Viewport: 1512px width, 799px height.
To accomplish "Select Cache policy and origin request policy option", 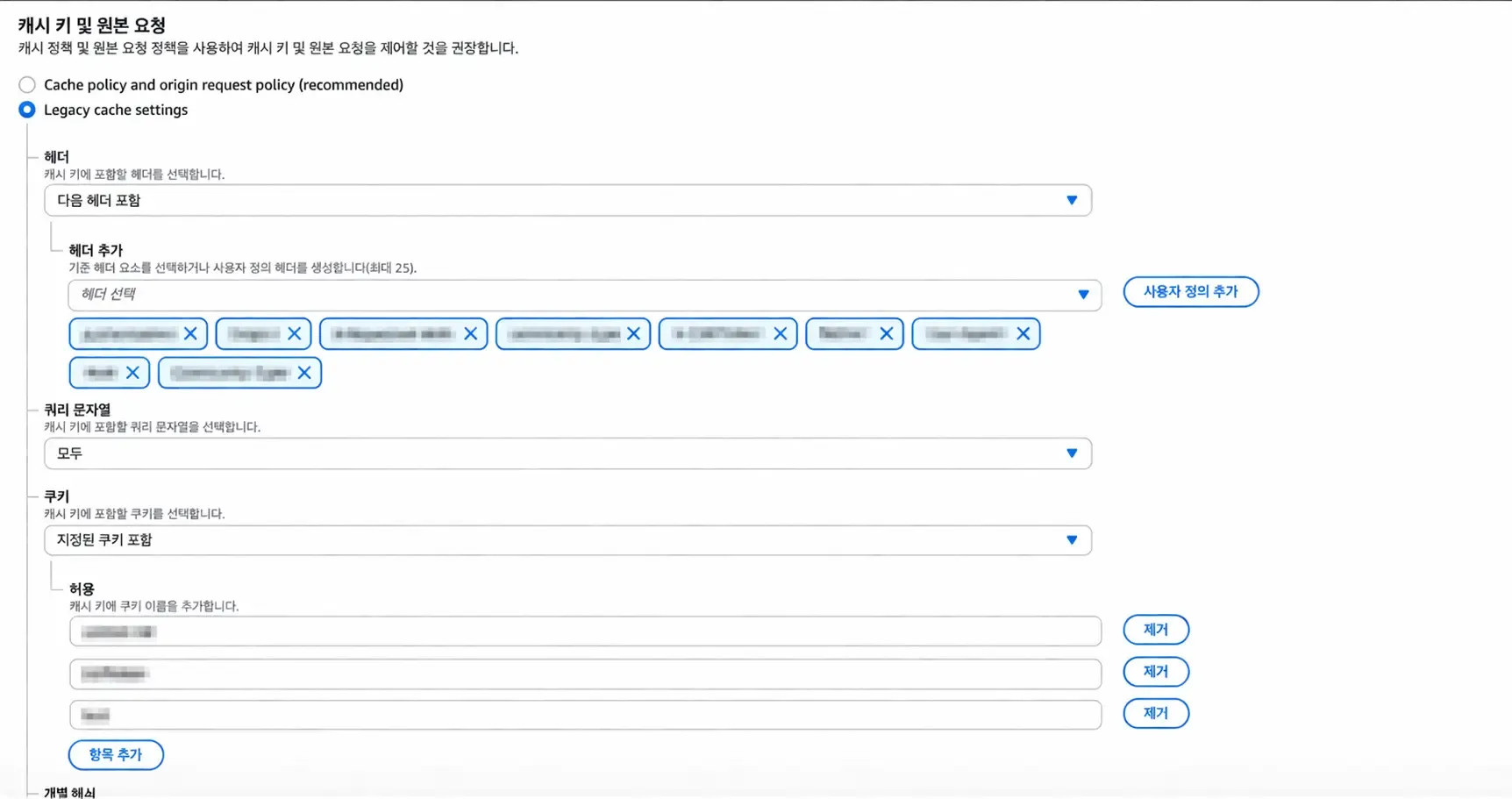I will (27, 85).
